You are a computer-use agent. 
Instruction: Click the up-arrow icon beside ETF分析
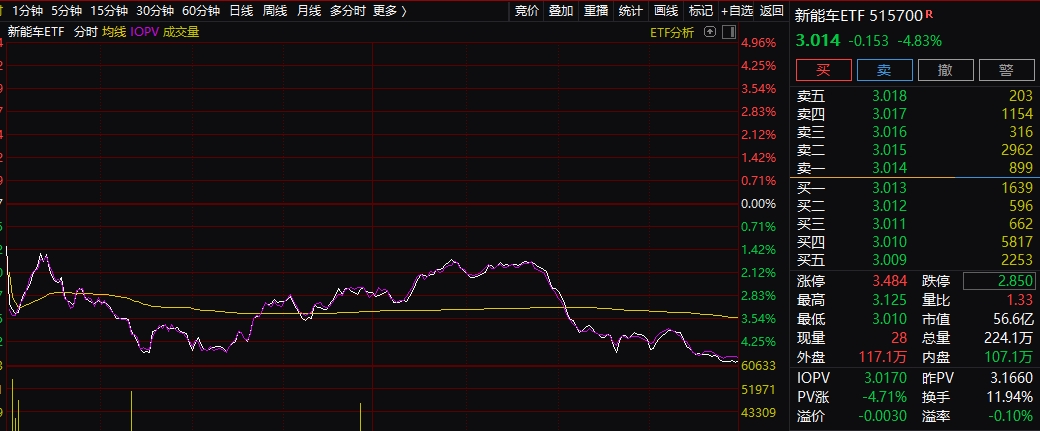coord(710,32)
